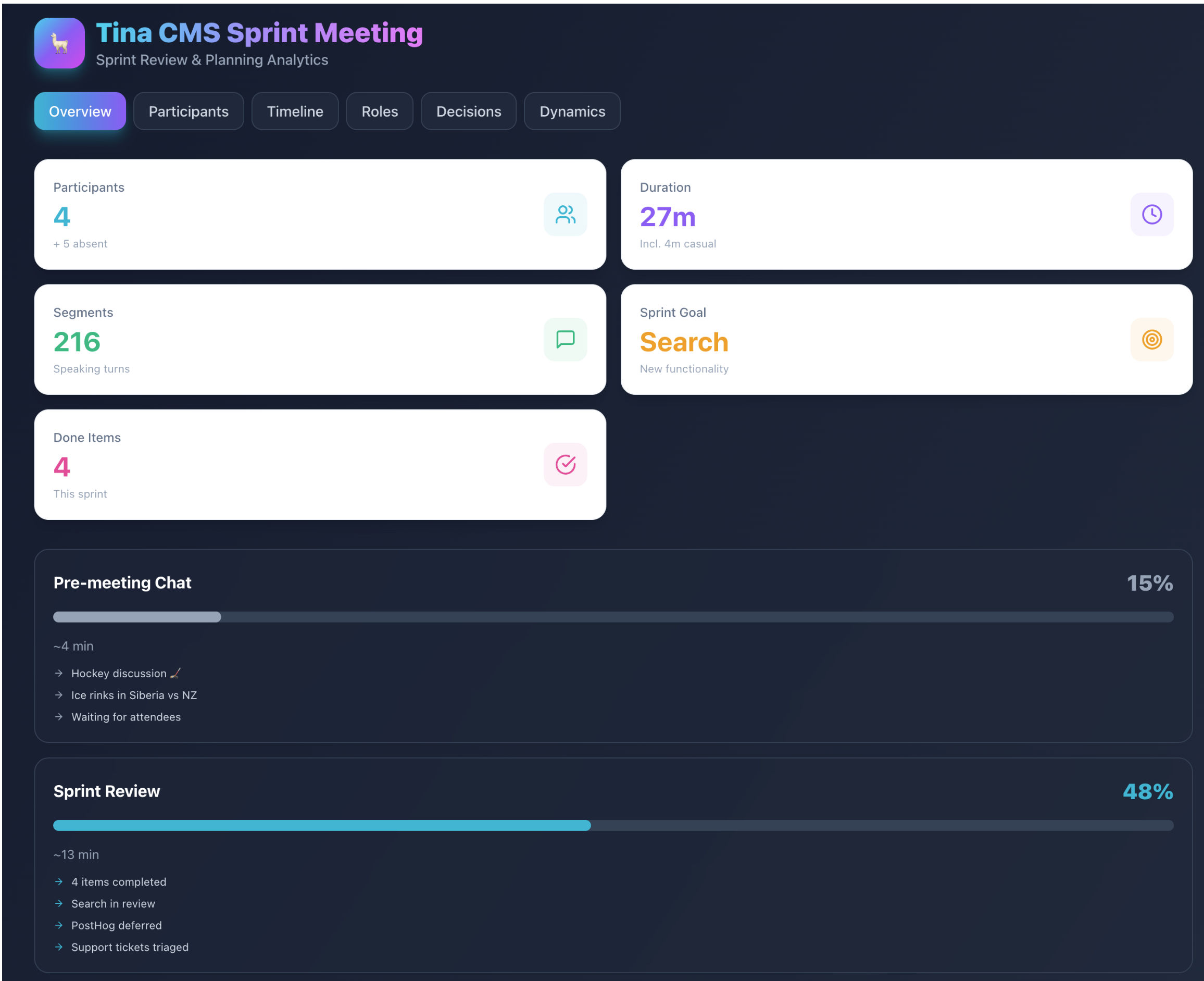Viewport: 1204px width, 981px height.
Task: Click the Participants people icon
Action: coord(566,214)
